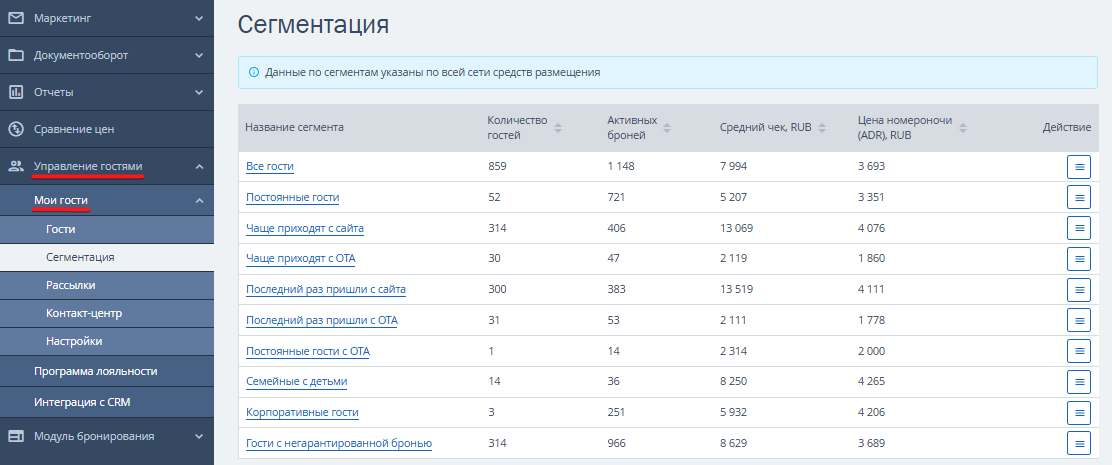The height and width of the screenshot is (465, 1112).
Task: Open action menu for Последний раз пришли с сайта
Action: (x=1079, y=289)
